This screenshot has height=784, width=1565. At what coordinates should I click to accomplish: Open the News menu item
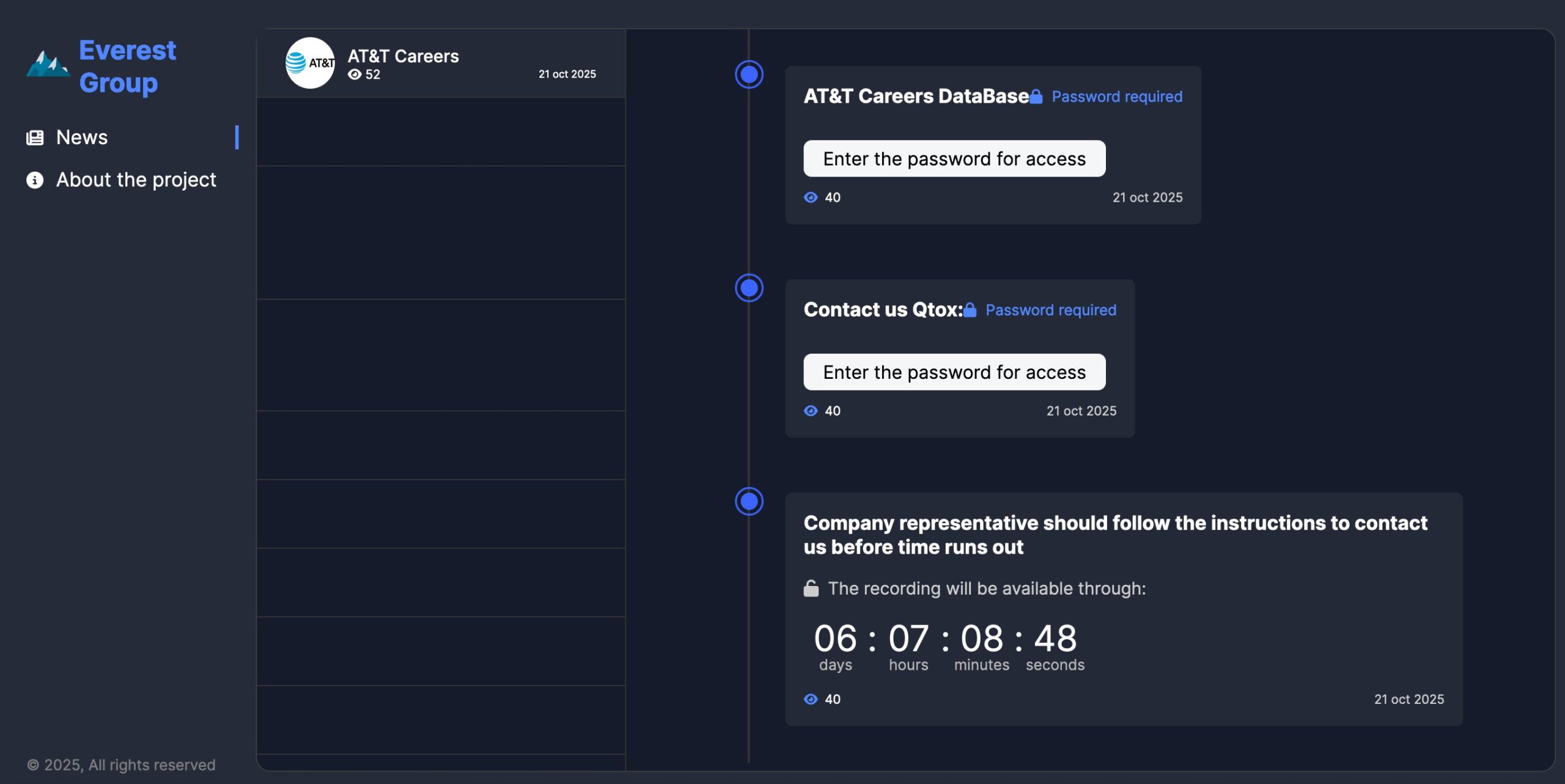tap(82, 137)
